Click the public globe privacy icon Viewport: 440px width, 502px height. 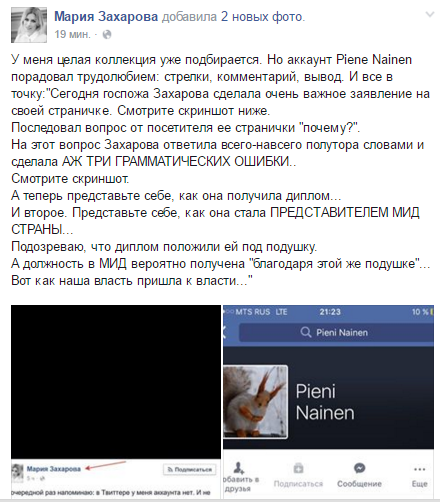click(107, 34)
